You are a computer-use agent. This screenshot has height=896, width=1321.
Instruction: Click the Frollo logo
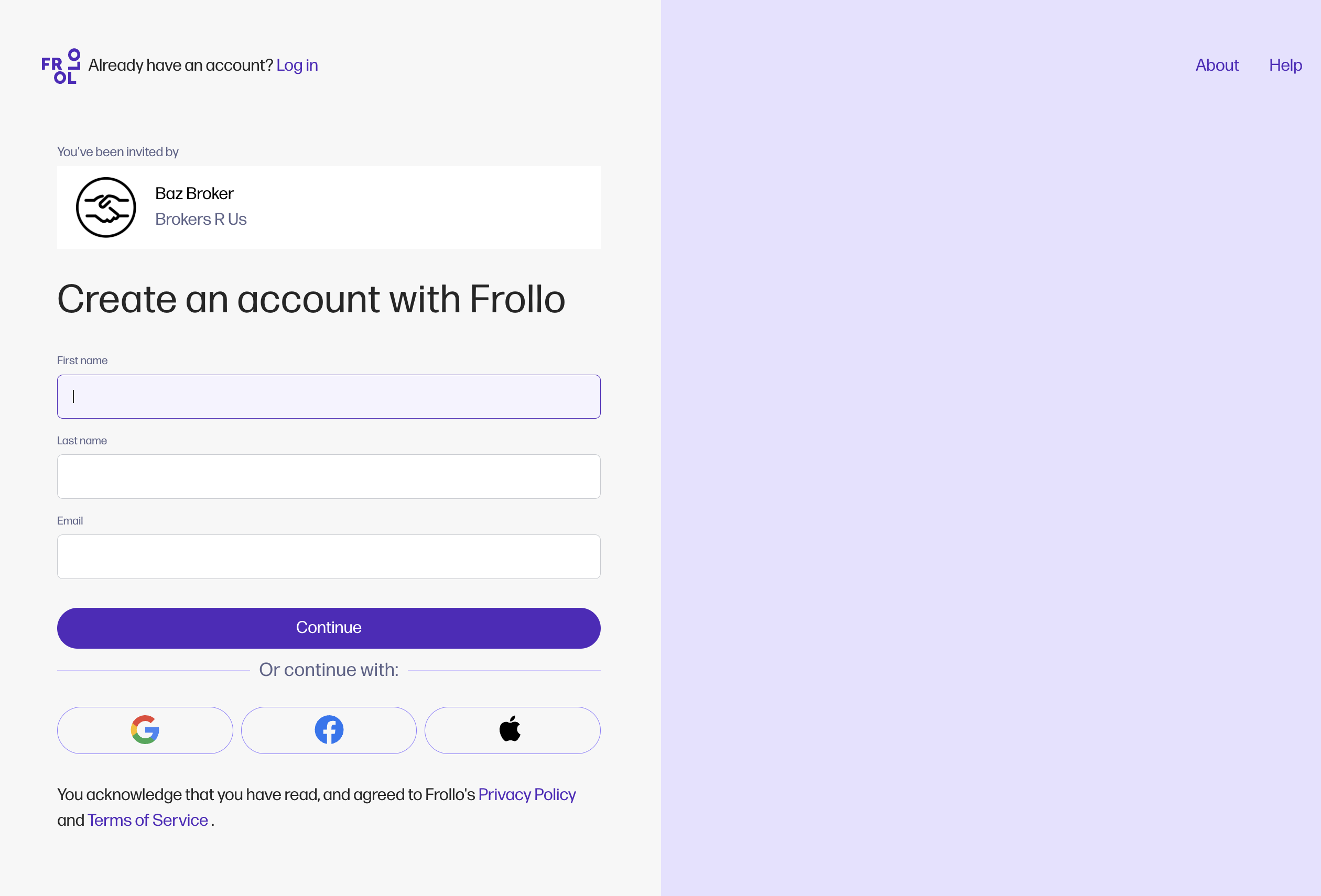[x=61, y=66]
